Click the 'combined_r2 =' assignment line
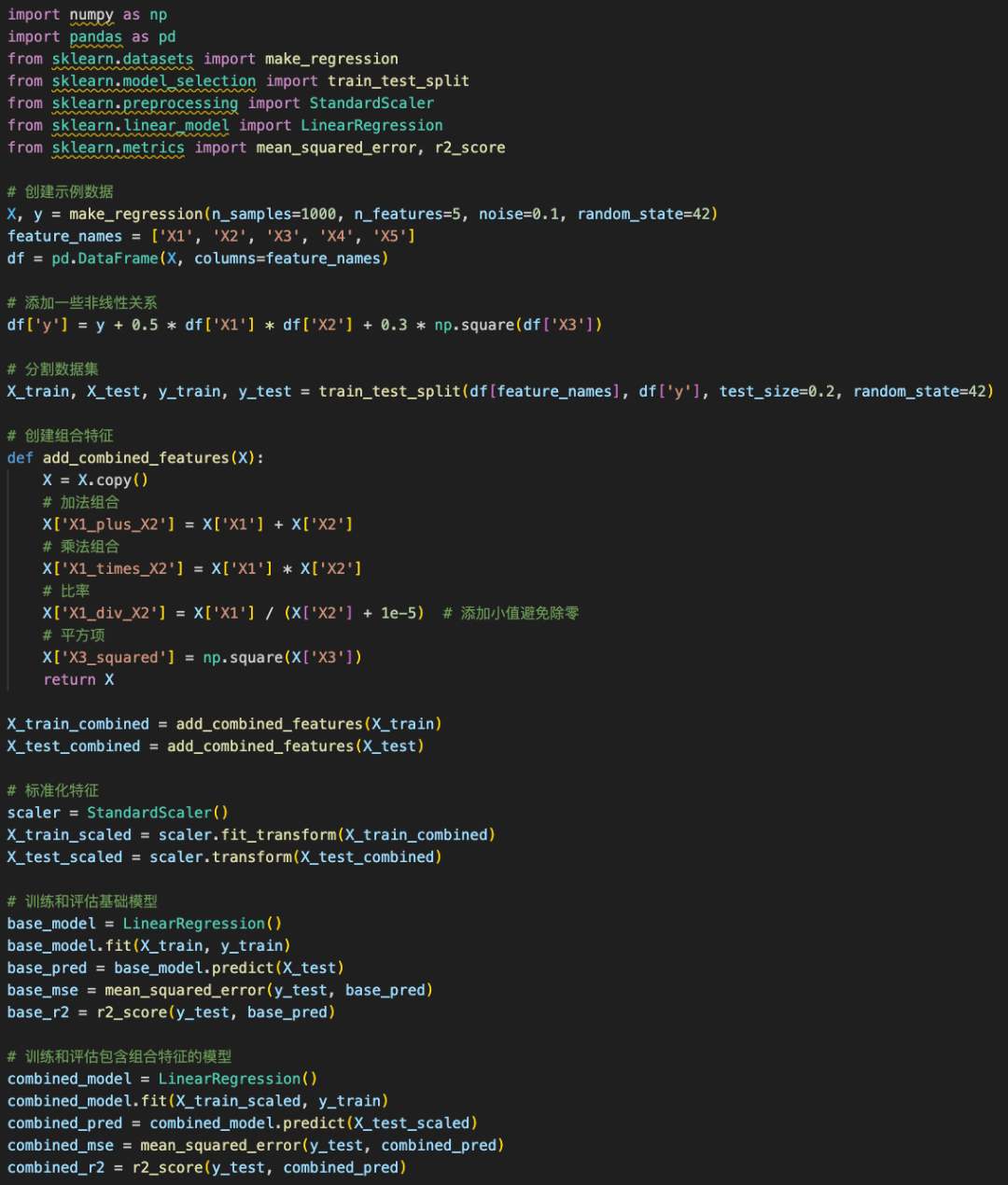 pos(207,1169)
